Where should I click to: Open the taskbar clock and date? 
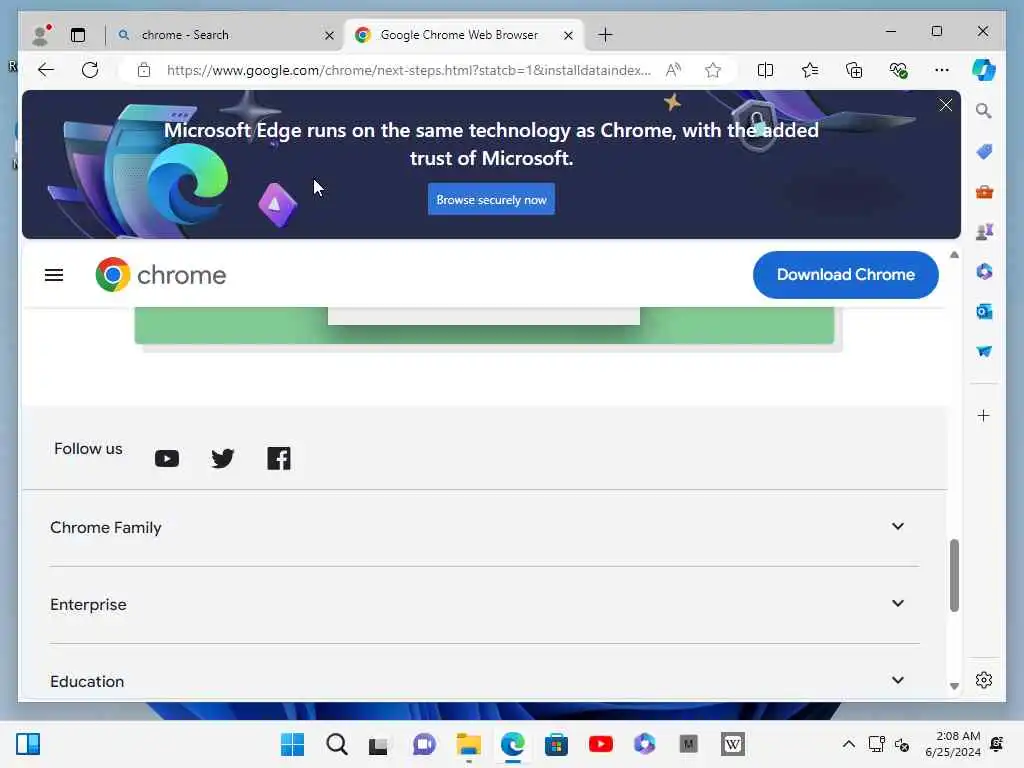tap(953, 744)
